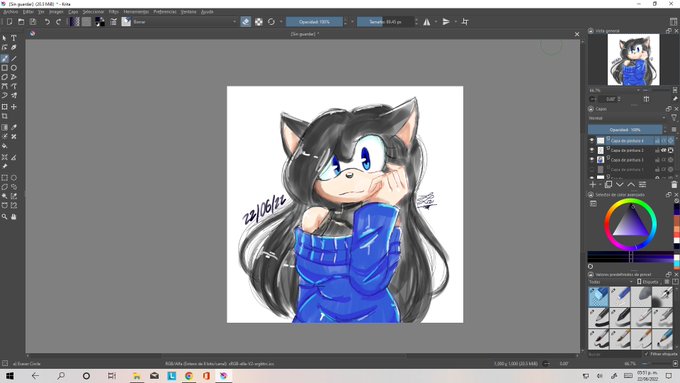Open the fill patterns chooser
This screenshot has height=383, width=680.
click(86, 22)
